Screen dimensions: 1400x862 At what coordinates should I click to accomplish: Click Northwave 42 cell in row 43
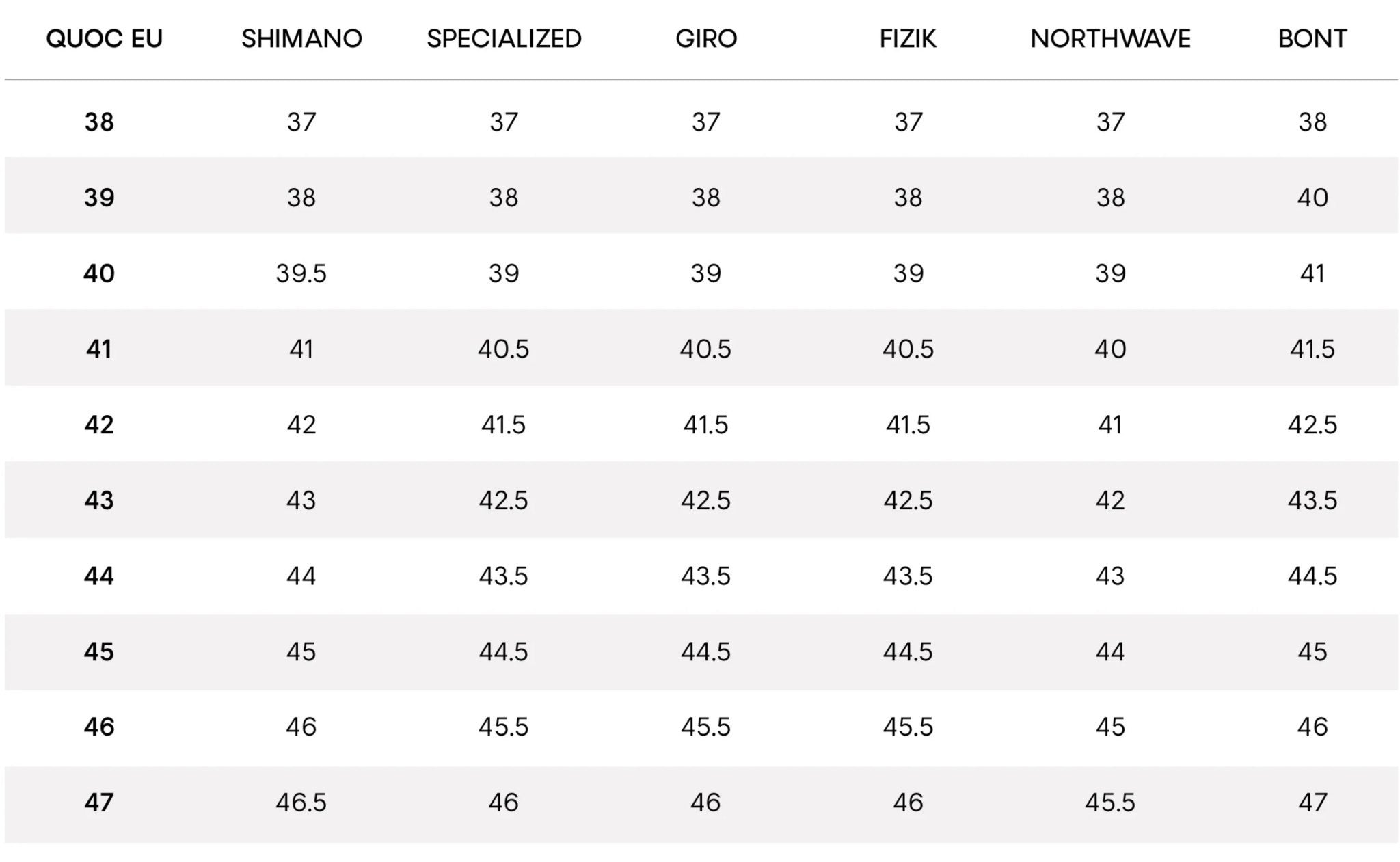pos(1110,501)
